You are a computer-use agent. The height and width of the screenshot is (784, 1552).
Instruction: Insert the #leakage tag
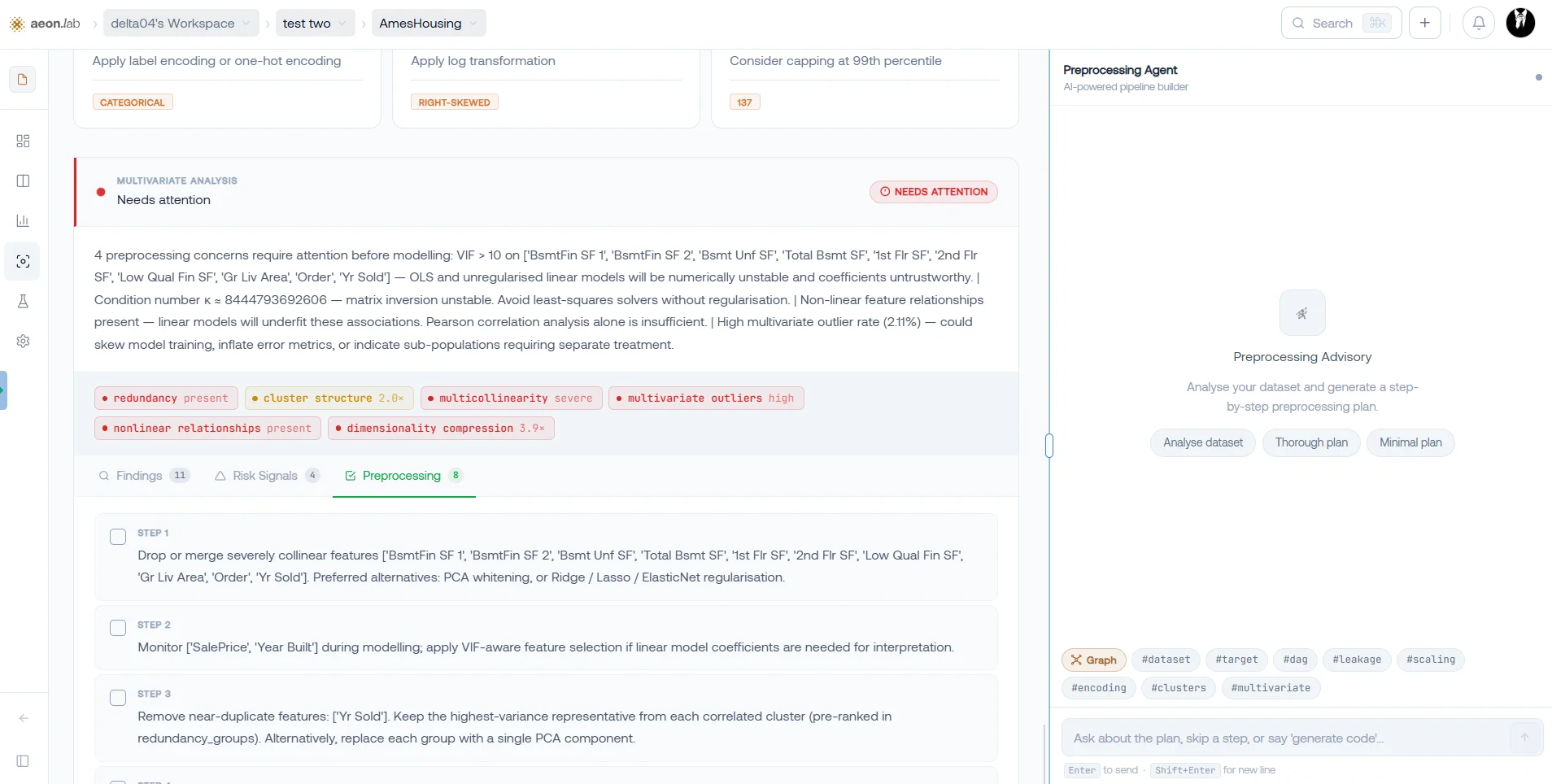pyautogui.click(x=1357, y=660)
